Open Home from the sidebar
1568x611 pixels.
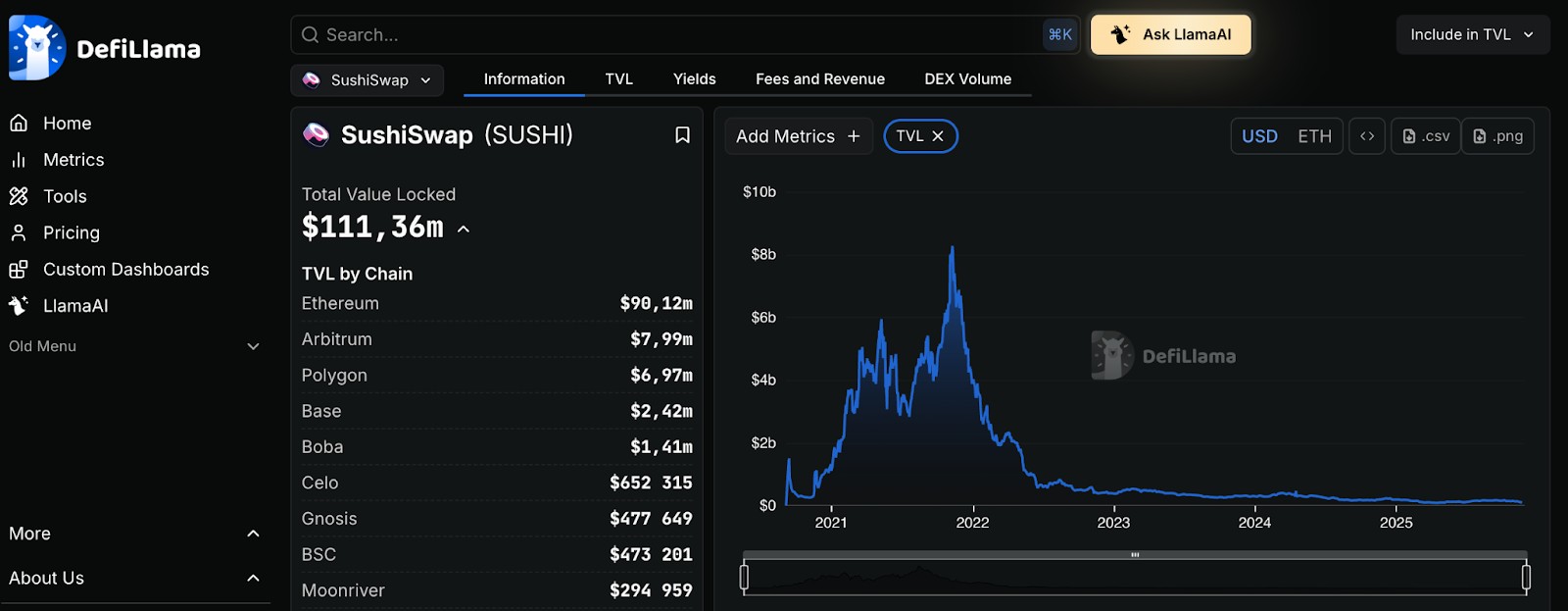[x=67, y=124]
